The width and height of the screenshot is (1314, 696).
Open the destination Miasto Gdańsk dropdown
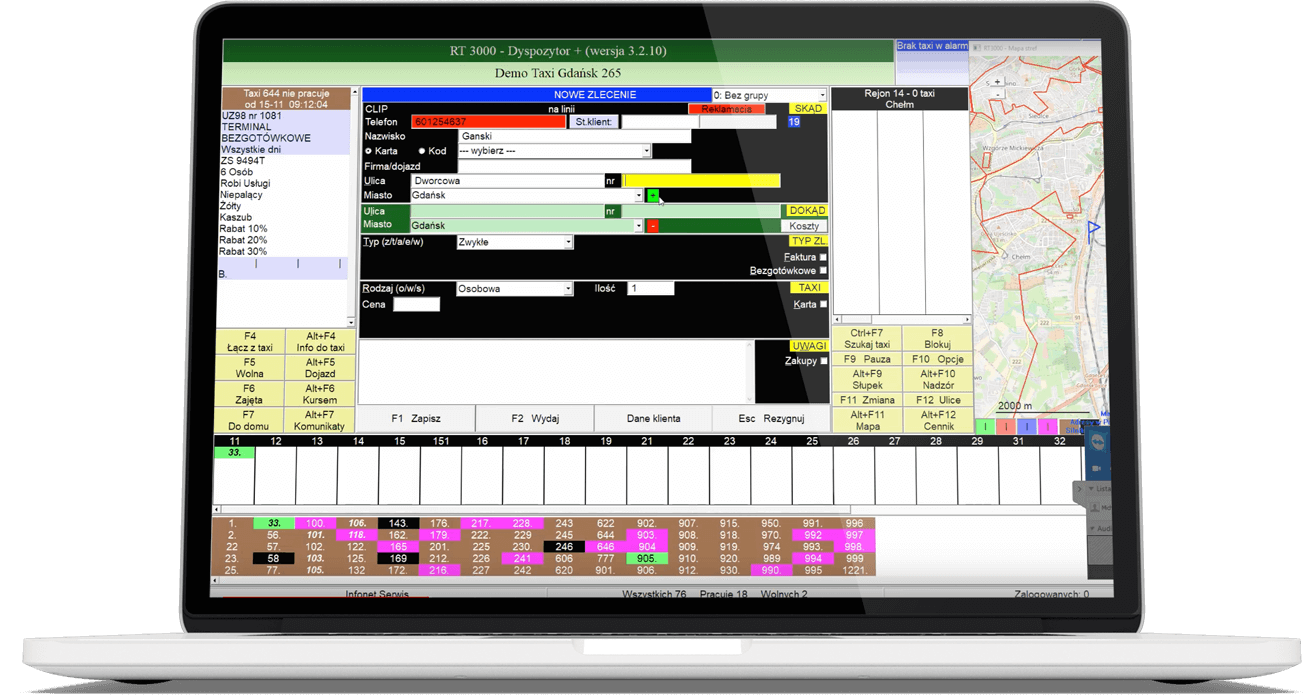click(x=526, y=226)
